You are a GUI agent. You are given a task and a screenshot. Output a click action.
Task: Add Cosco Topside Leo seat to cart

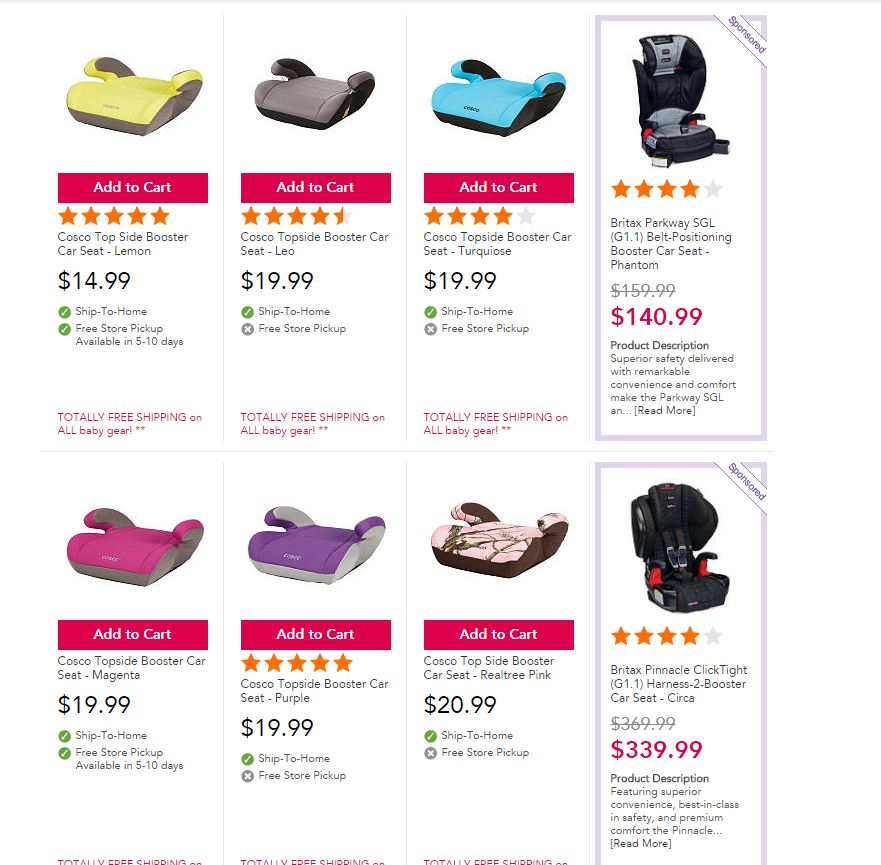click(315, 187)
